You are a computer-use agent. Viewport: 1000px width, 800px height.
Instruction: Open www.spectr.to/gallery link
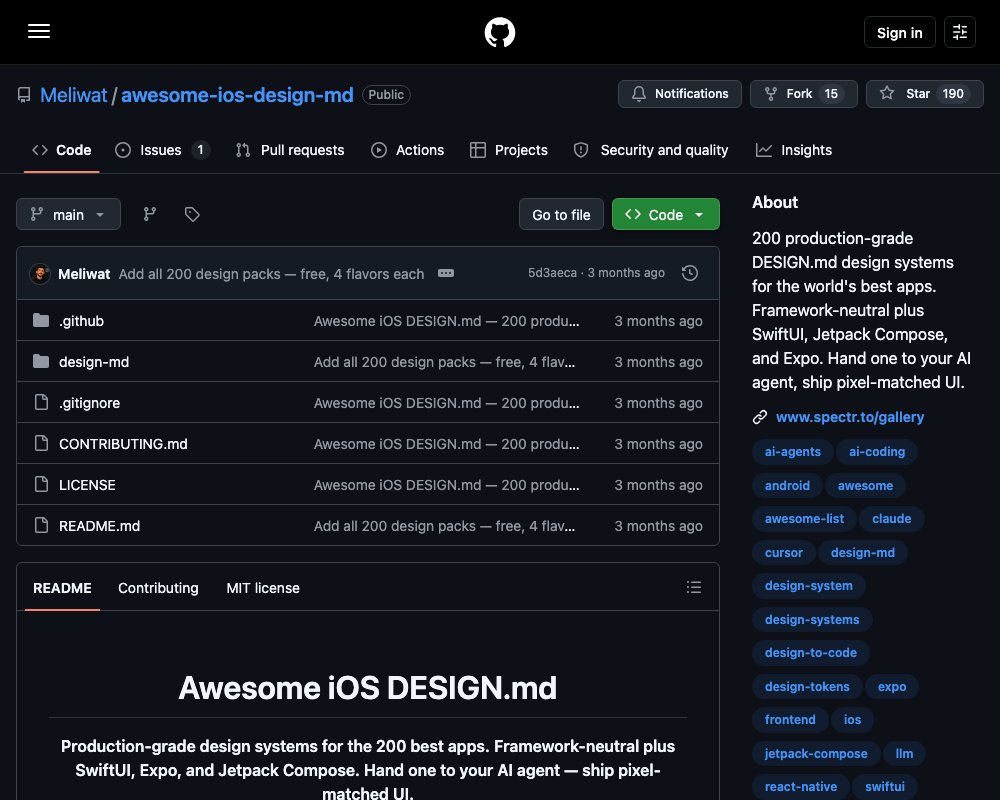849,417
